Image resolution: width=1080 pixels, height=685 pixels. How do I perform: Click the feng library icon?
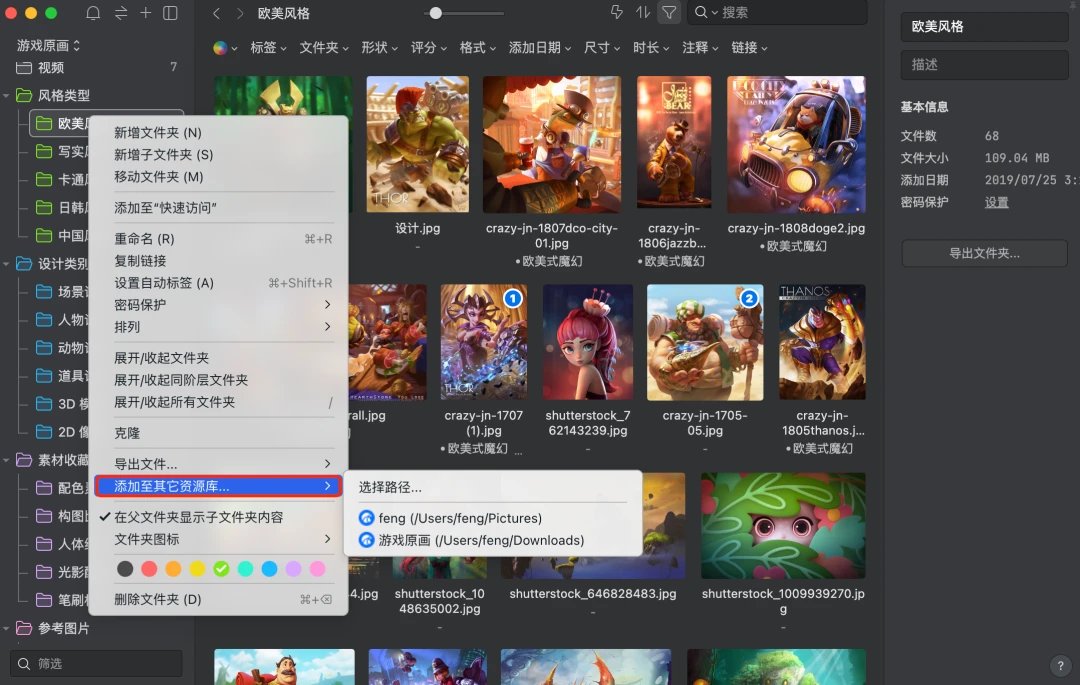click(x=367, y=518)
